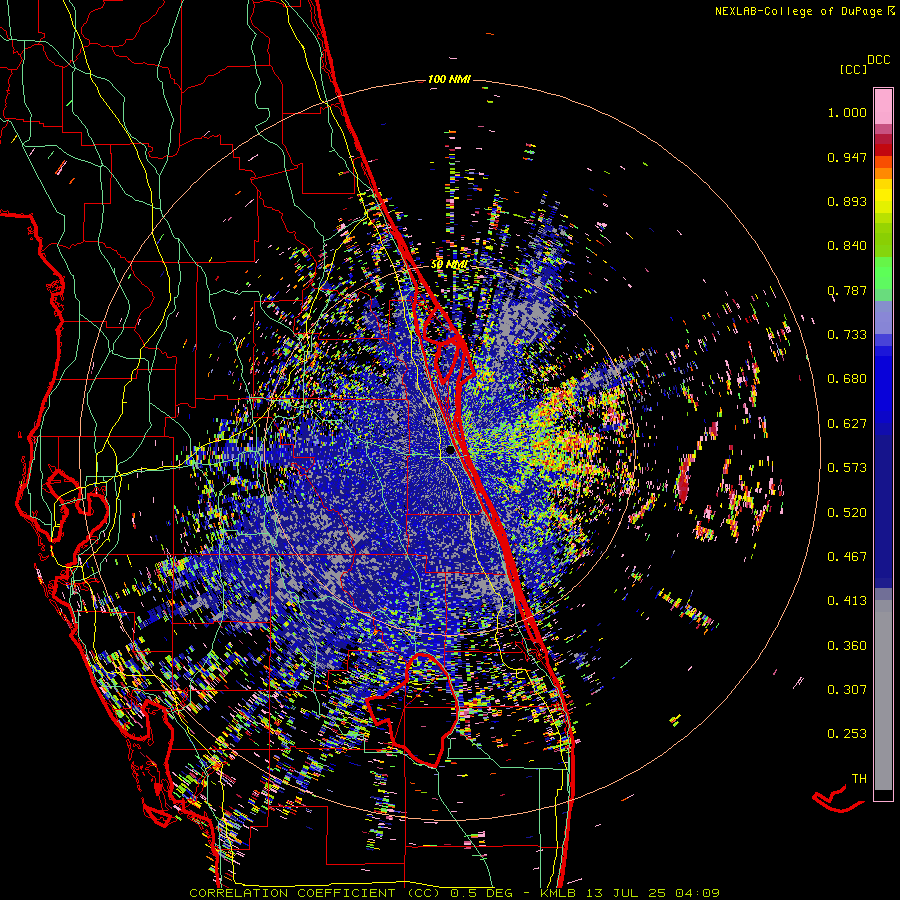Click the 0.680 scale value
Viewport: 900px width, 900px height.
pyautogui.click(x=847, y=379)
